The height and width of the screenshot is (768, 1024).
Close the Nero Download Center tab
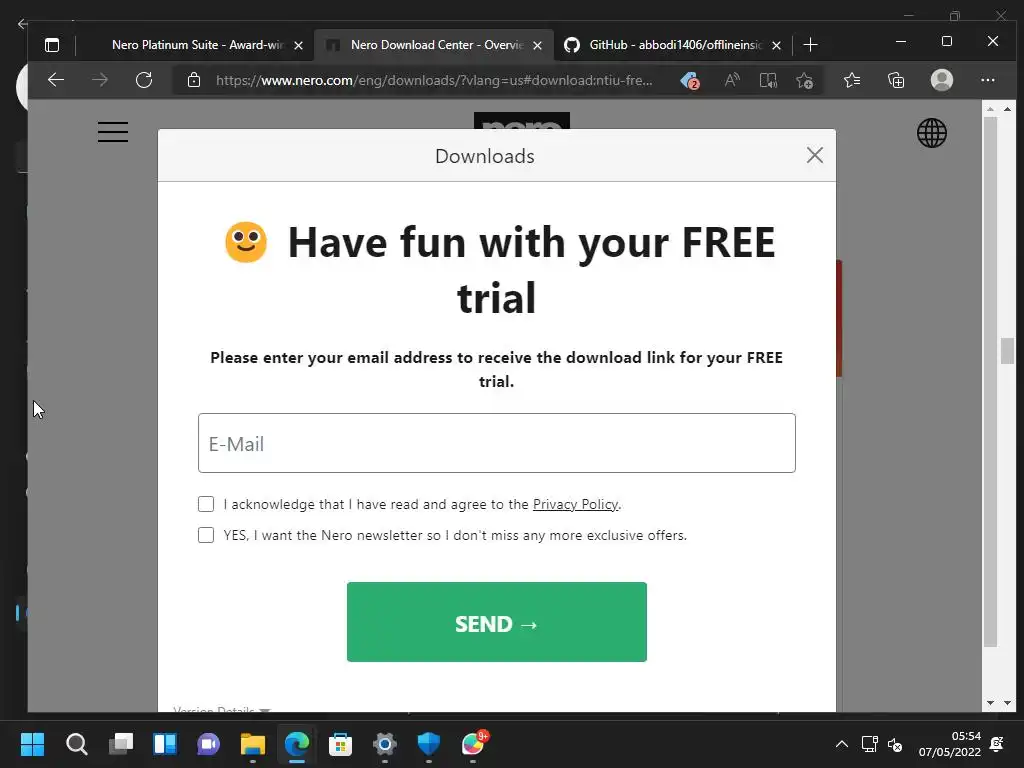click(x=537, y=45)
